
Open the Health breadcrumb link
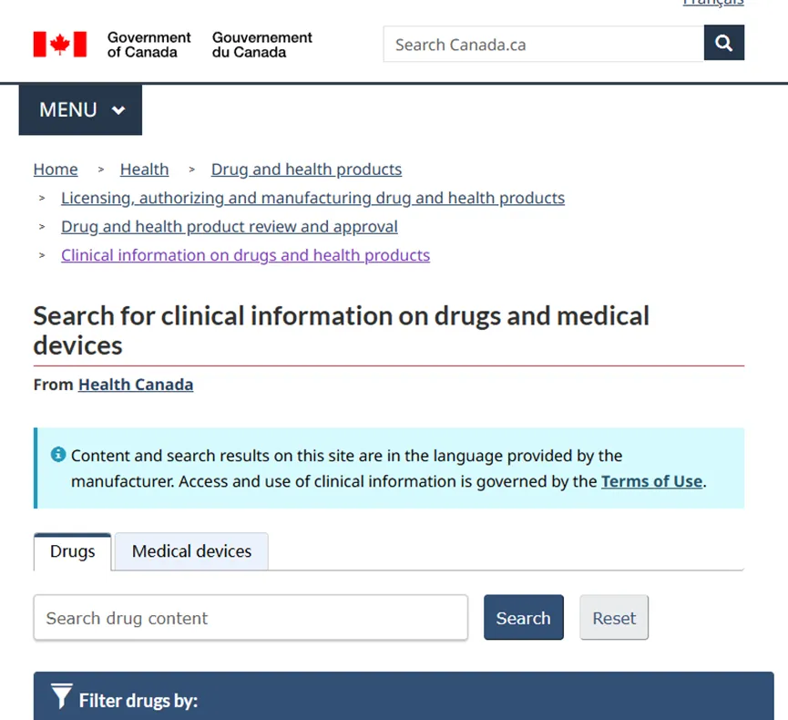tap(144, 169)
